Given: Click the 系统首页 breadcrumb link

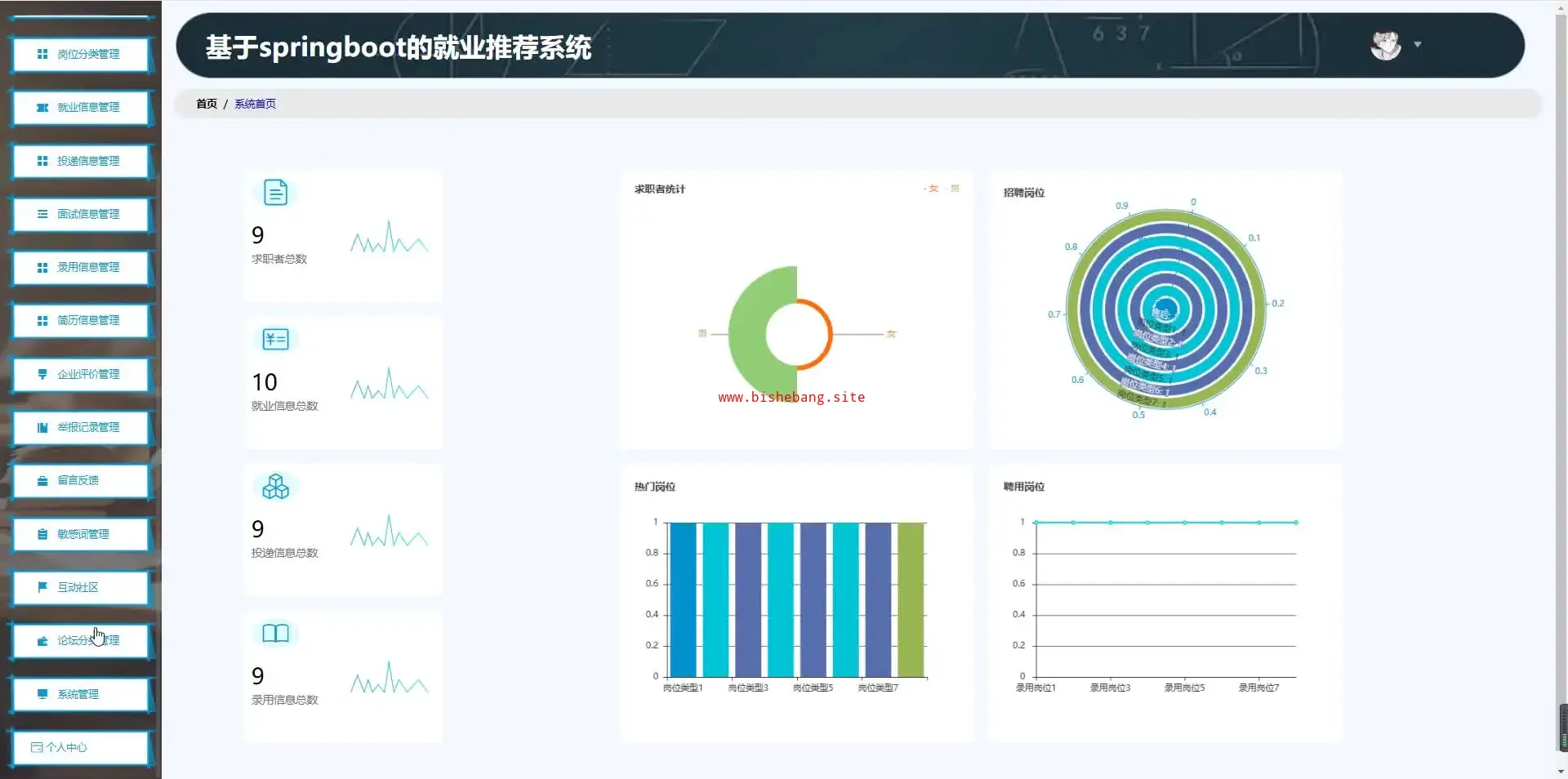Looking at the screenshot, I should tap(256, 104).
